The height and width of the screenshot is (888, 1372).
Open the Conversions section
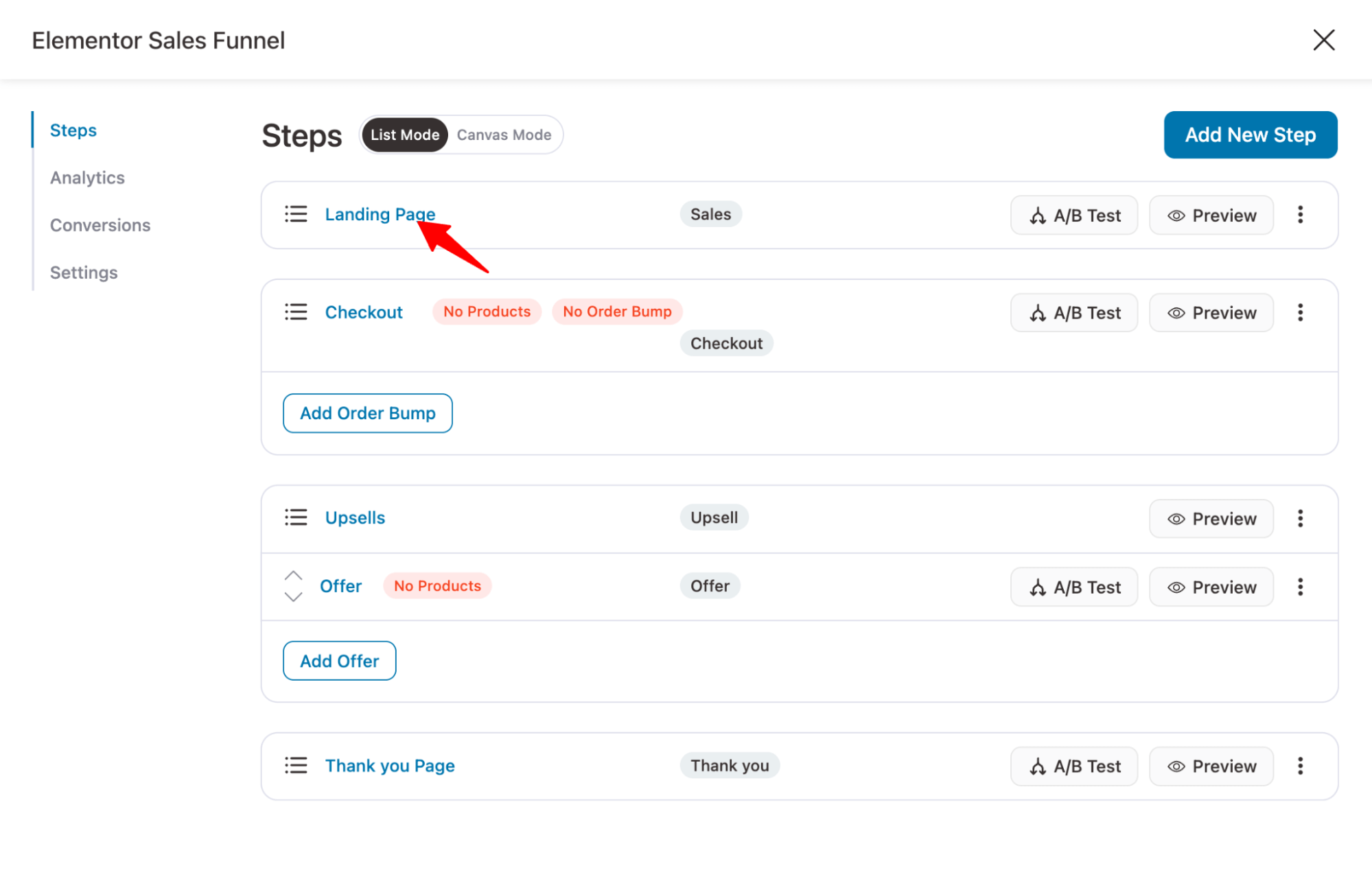click(100, 224)
